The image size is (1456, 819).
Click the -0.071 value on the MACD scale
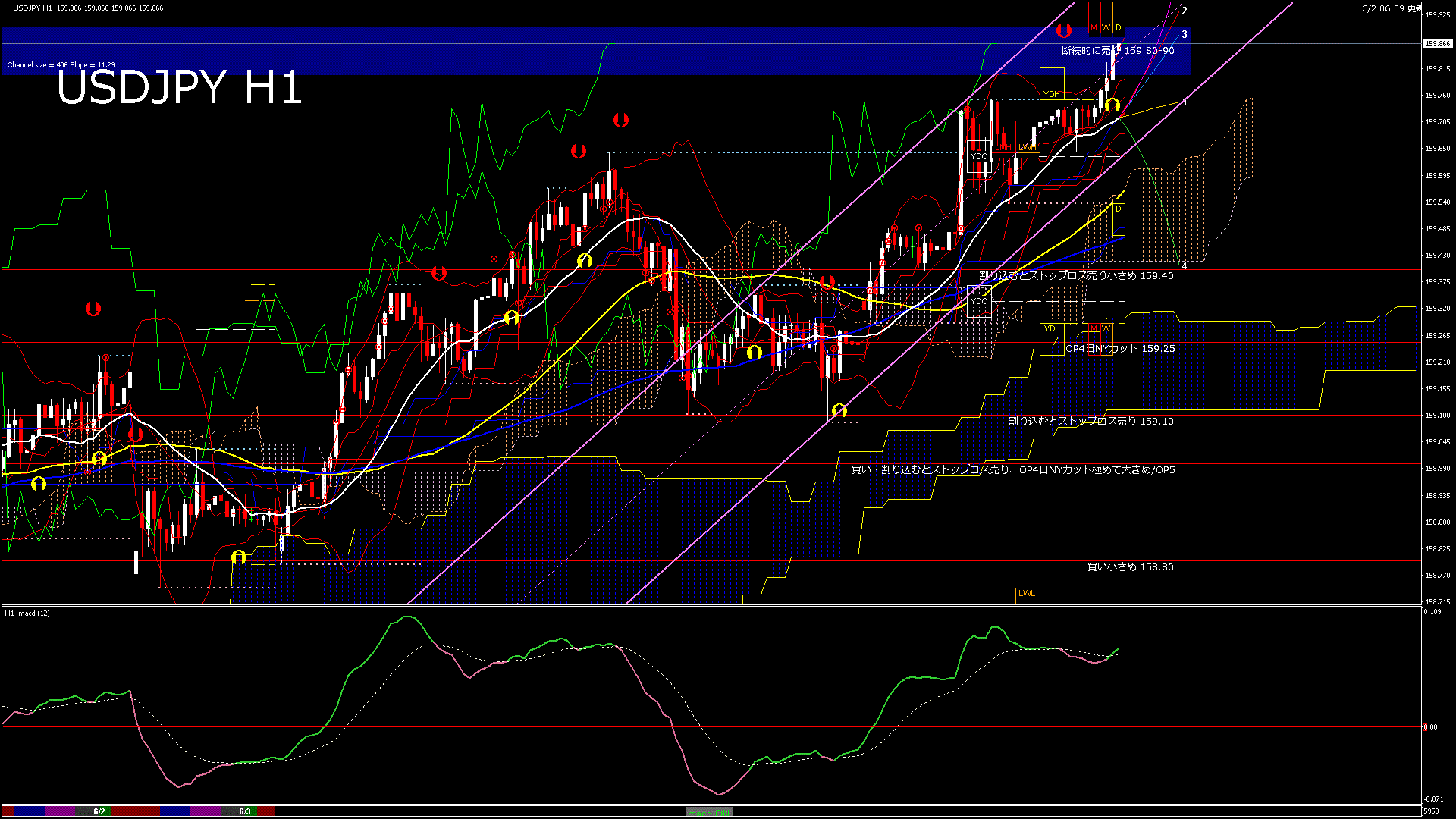[x=1433, y=799]
